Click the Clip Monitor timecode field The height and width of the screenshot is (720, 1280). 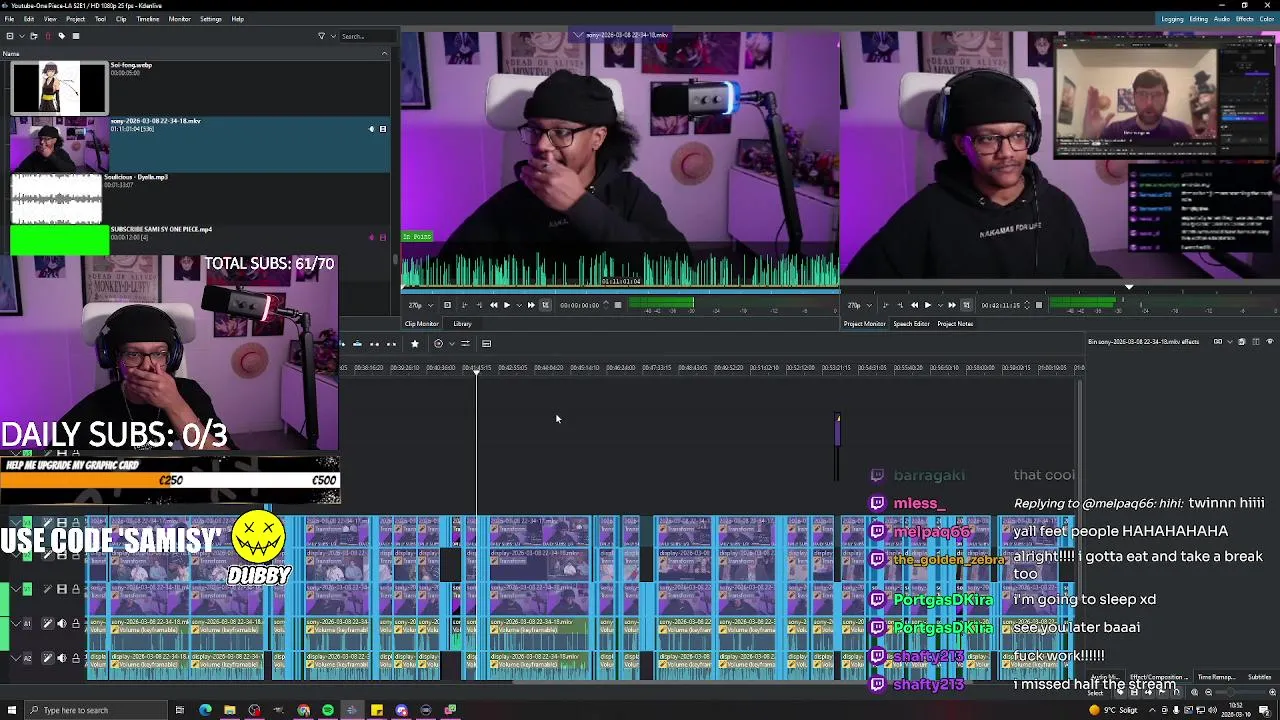(x=580, y=305)
